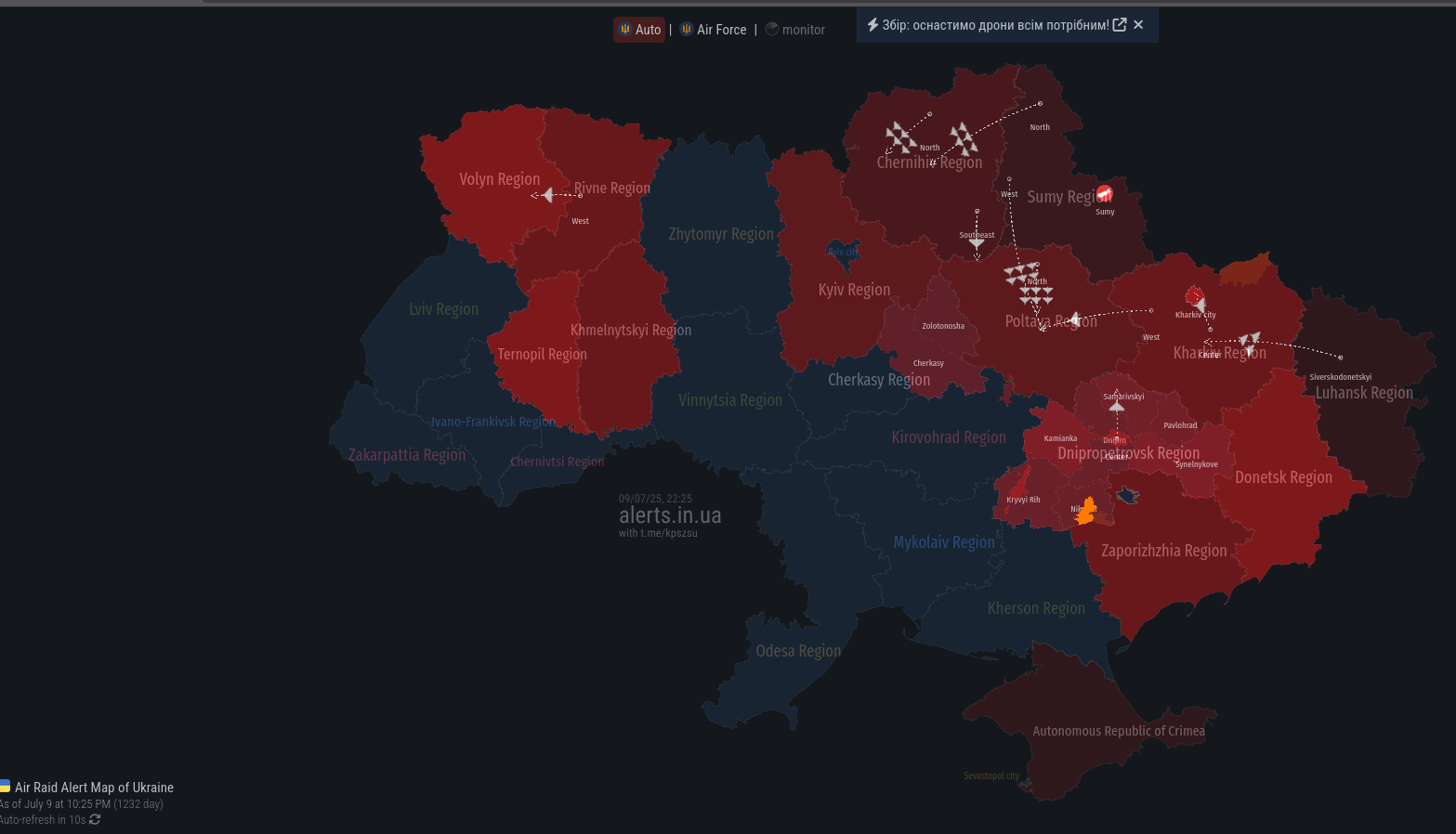Select the Volyn Region label
The image size is (1456, 834).
point(499,179)
